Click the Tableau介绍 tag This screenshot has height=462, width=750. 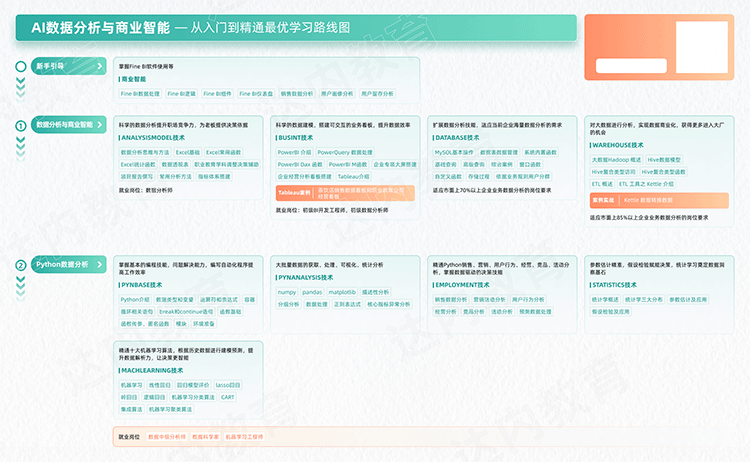353,176
